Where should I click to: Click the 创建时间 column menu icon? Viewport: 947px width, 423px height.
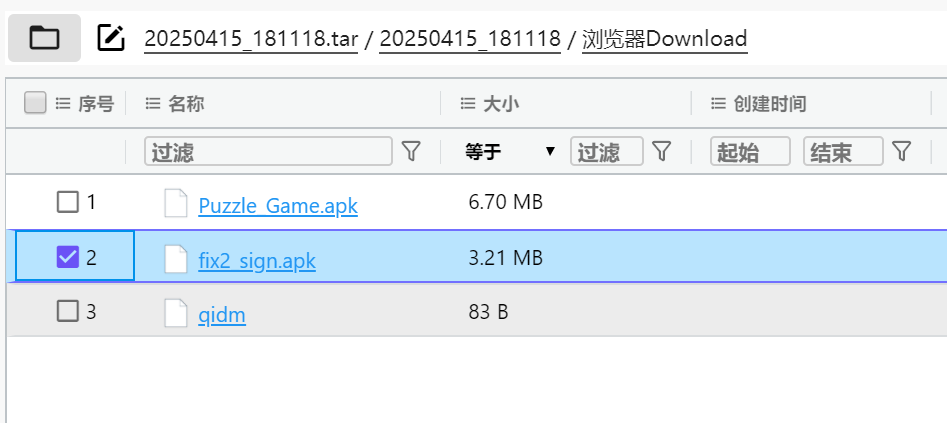(x=718, y=103)
